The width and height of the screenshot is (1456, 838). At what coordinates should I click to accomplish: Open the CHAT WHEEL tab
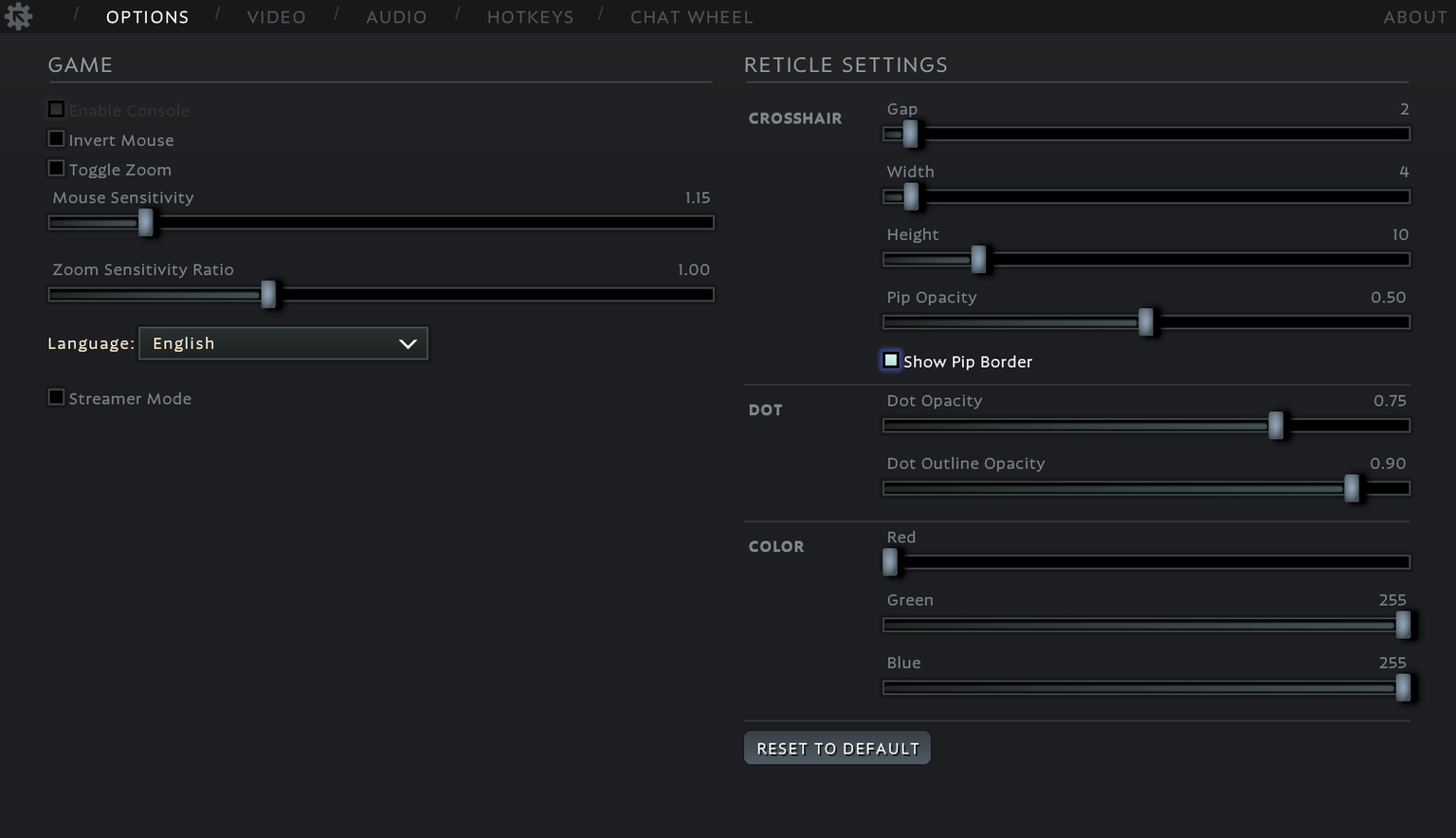pos(691,16)
